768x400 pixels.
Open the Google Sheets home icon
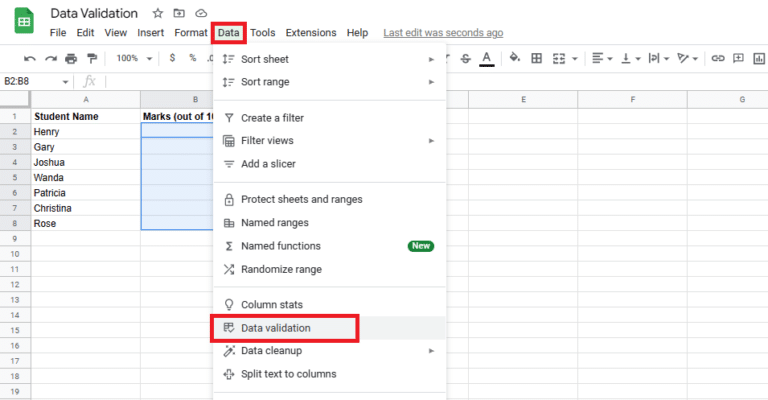[x=24, y=21]
